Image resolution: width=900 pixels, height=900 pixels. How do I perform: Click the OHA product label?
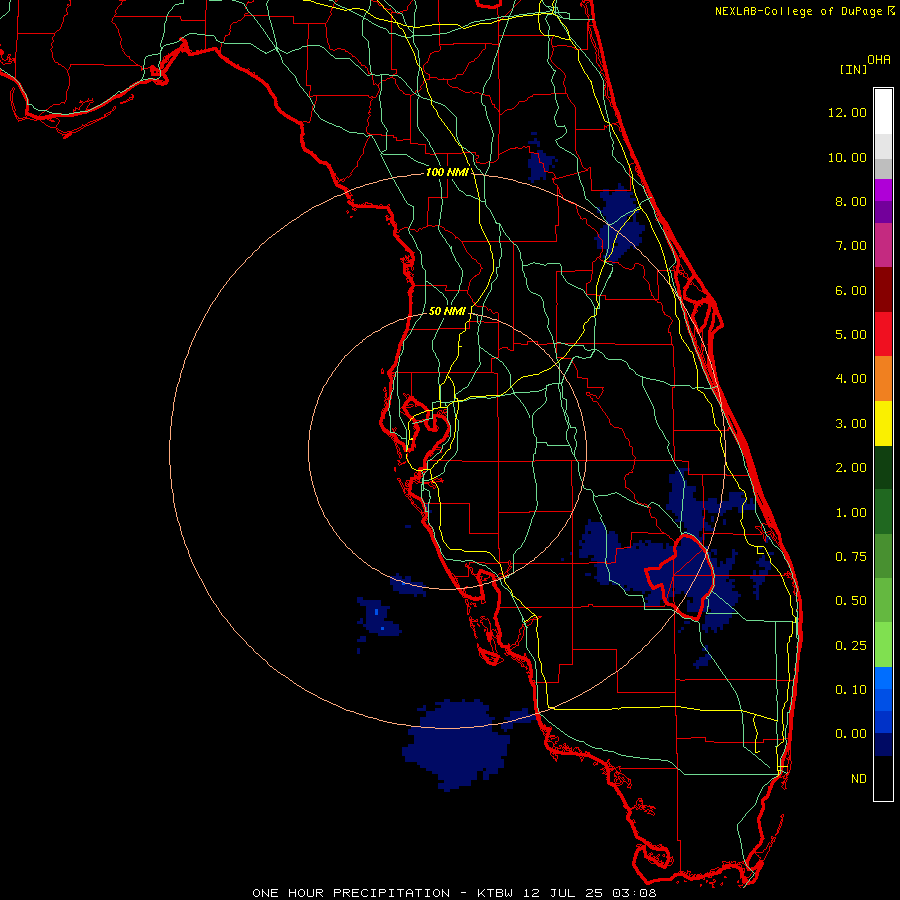click(x=879, y=60)
